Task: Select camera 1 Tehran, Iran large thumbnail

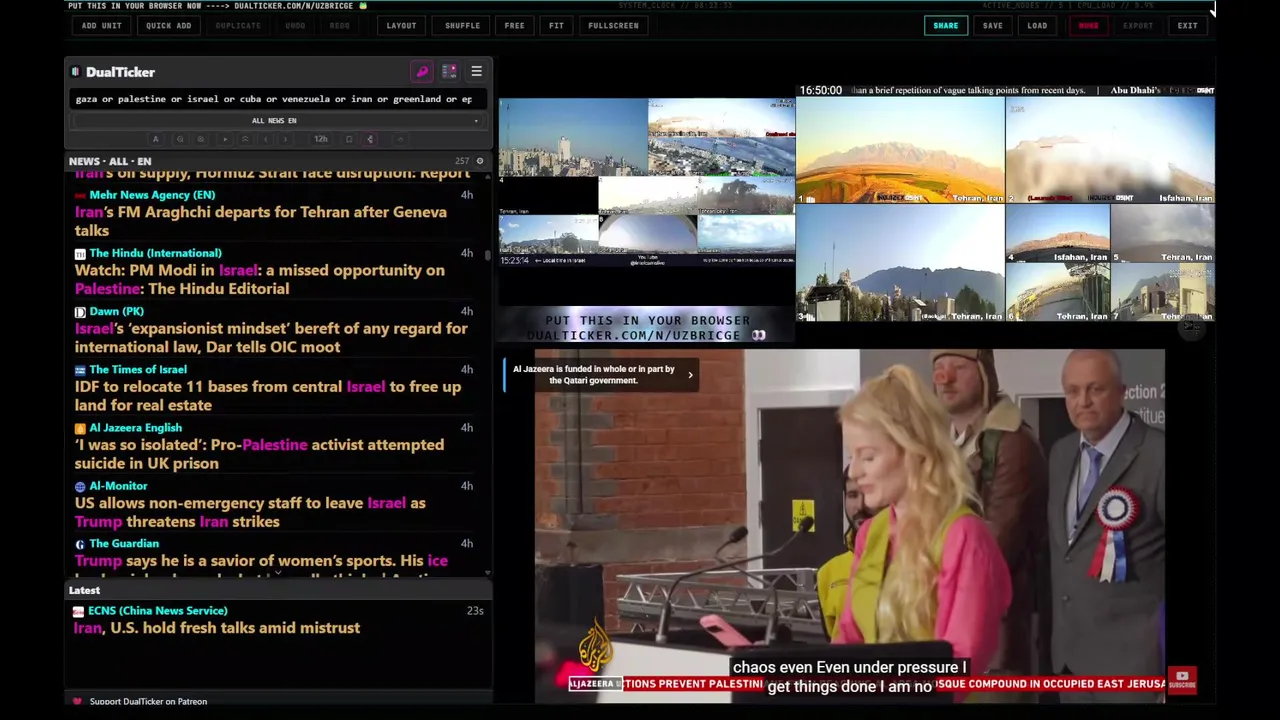Action: [x=900, y=150]
